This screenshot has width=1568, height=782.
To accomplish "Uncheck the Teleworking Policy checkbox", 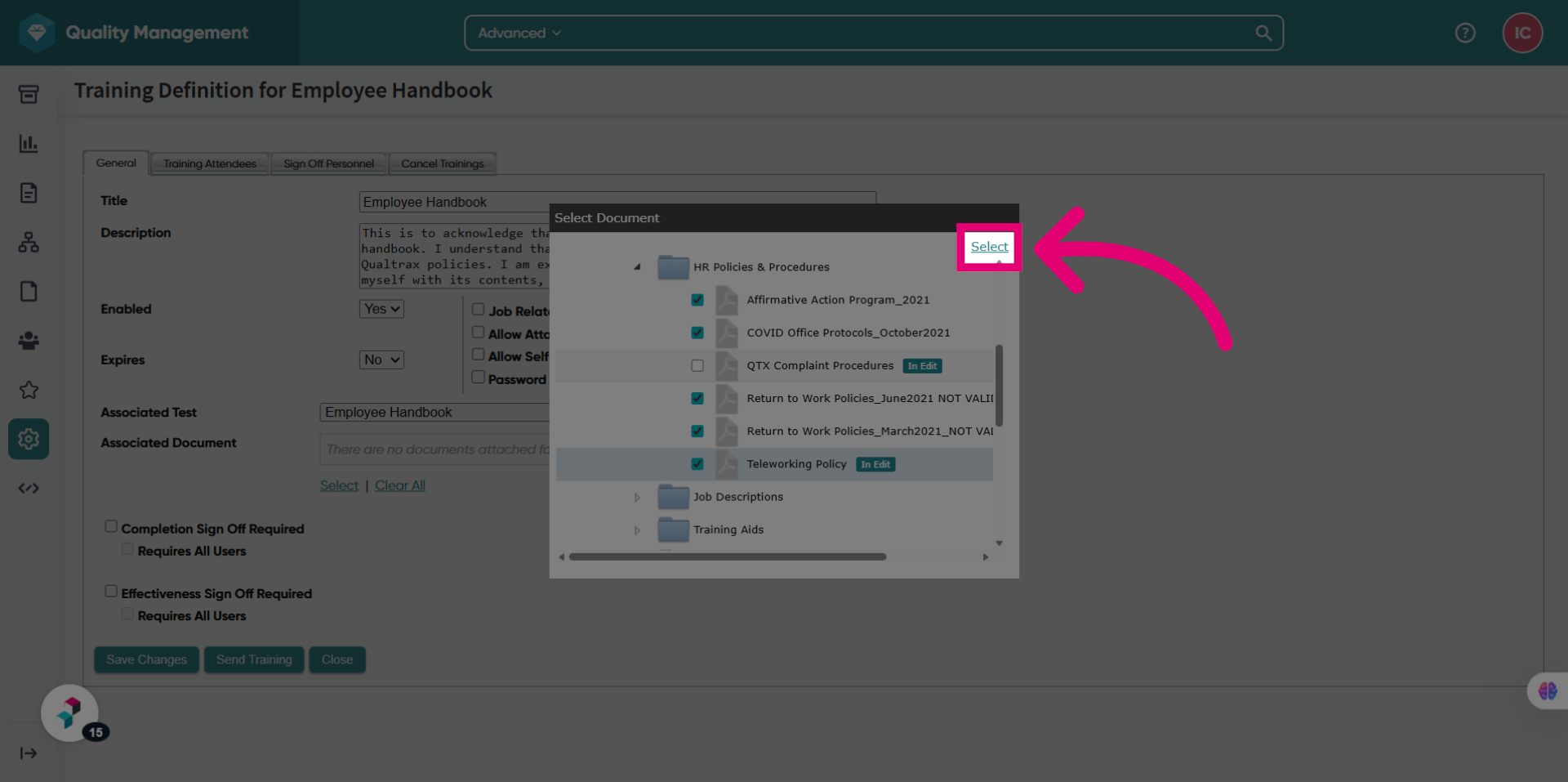I will (x=697, y=464).
